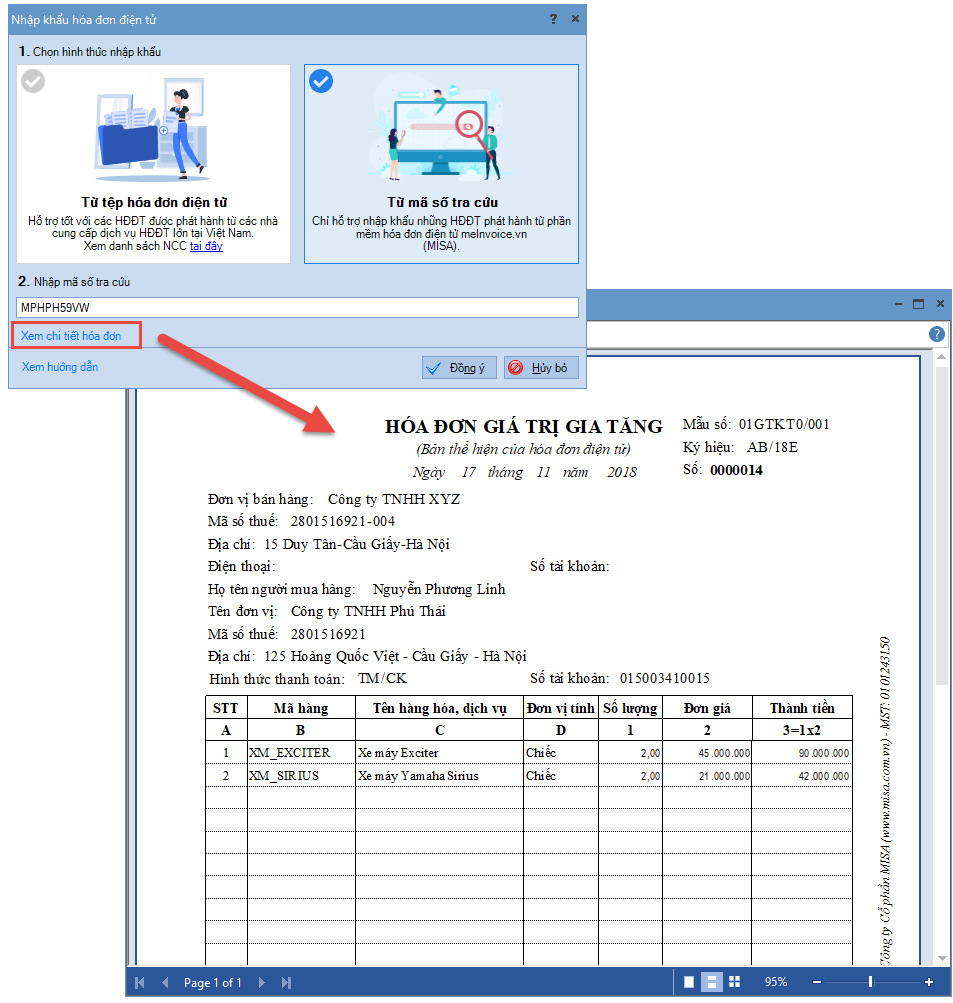Click the dialog help question mark icon
Image resolution: width=953 pixels, height=1003 pixels.
(553, 19)
